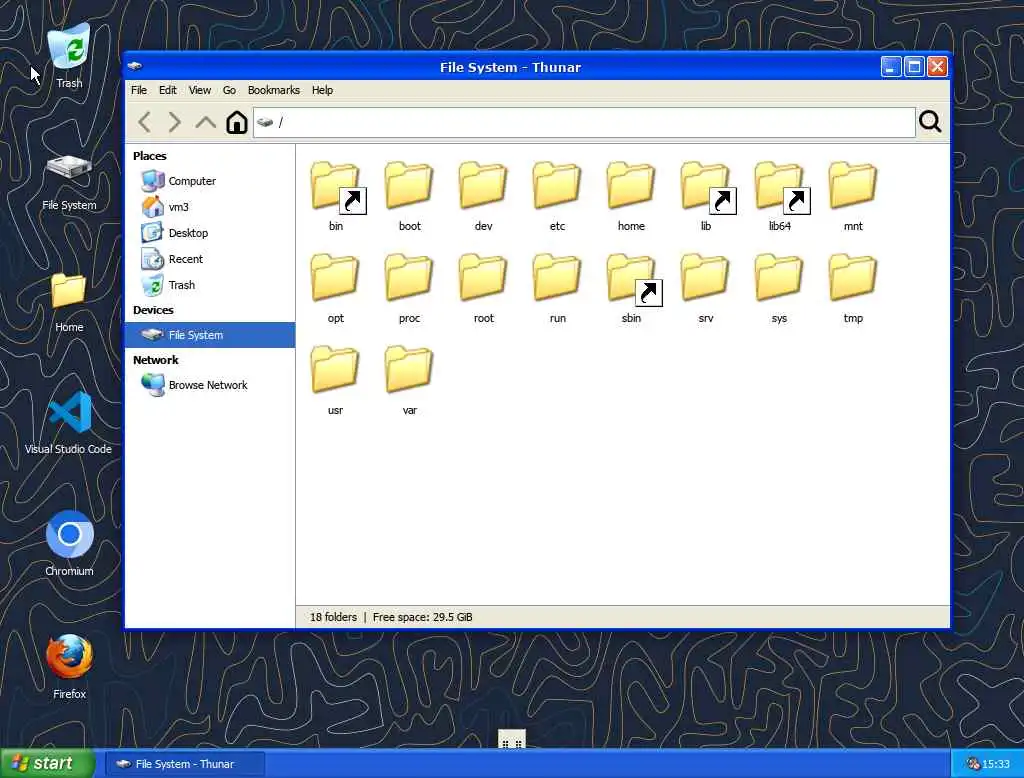Select the Trash desktop icon
The width and height of the screenshot is (1024, 778).
tap(69, 46)
